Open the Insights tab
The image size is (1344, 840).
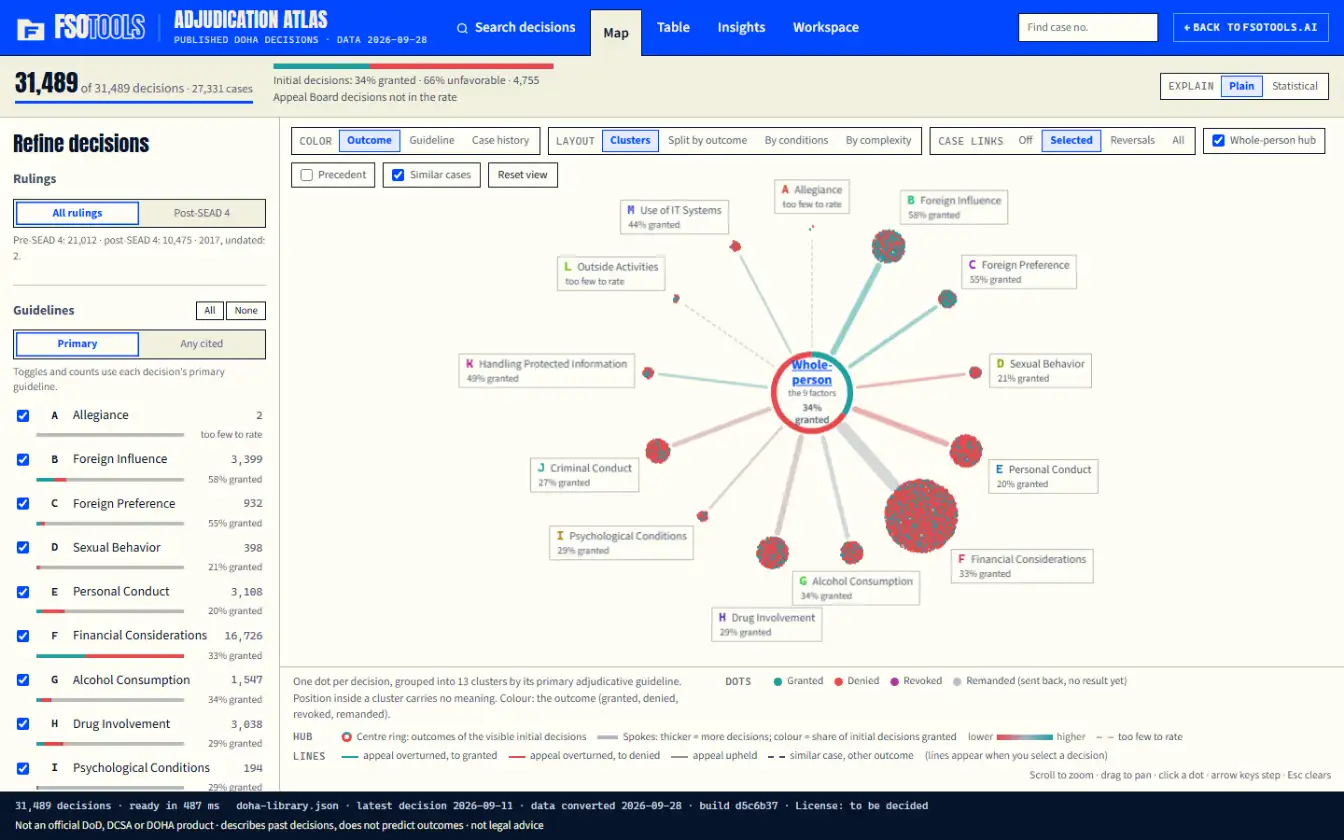[741, 28]
